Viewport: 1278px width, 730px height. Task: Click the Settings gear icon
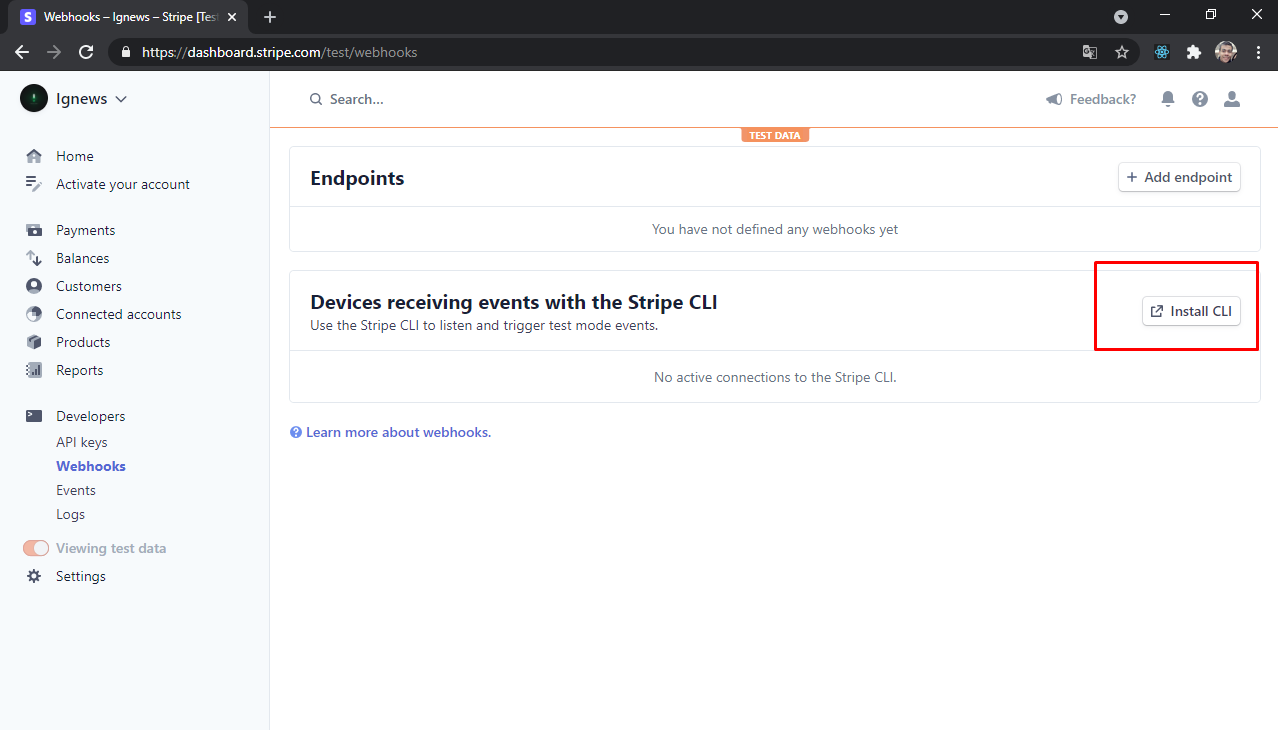click(34, 576)
